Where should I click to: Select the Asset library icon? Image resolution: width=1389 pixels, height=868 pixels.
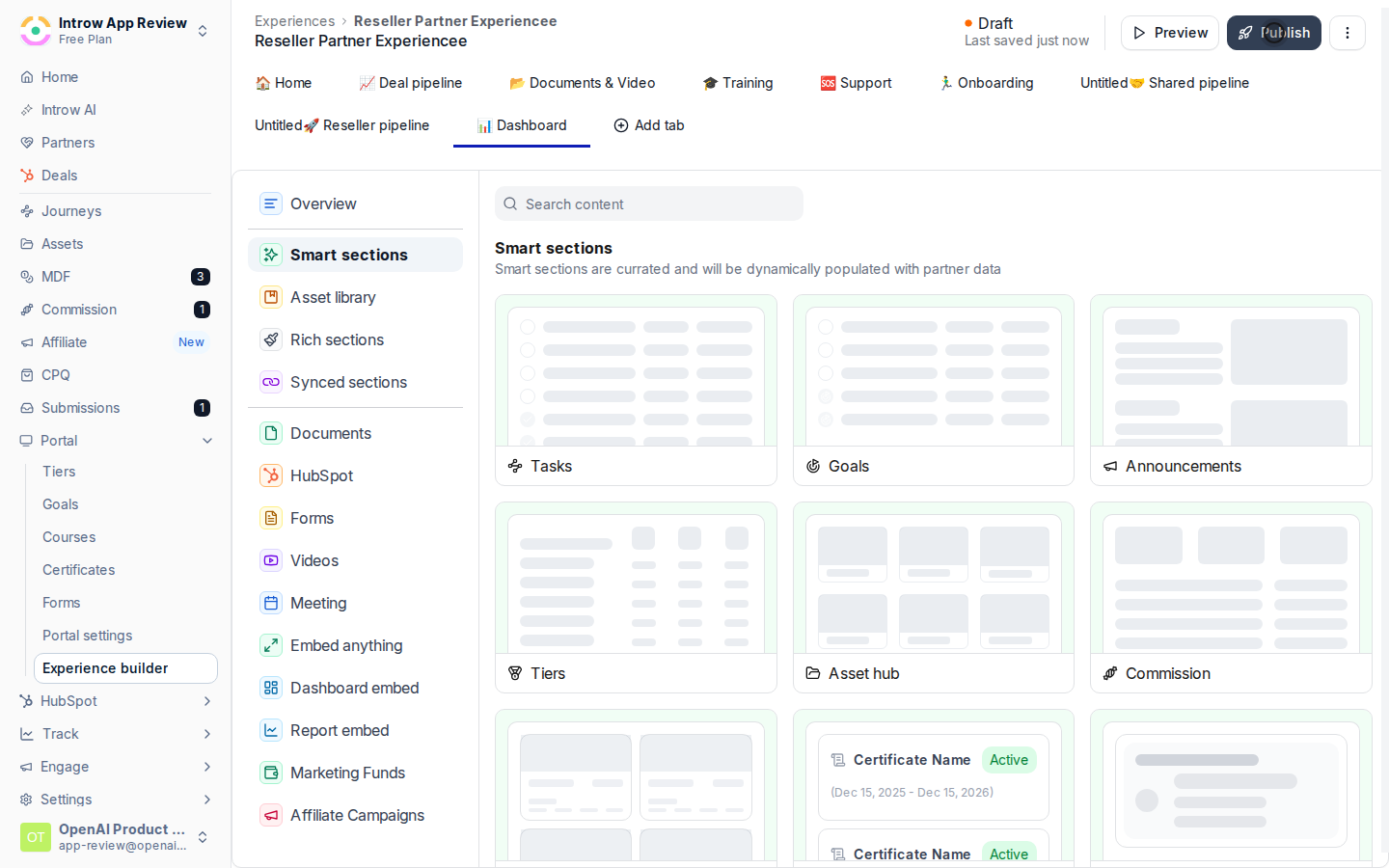[271, 297]
